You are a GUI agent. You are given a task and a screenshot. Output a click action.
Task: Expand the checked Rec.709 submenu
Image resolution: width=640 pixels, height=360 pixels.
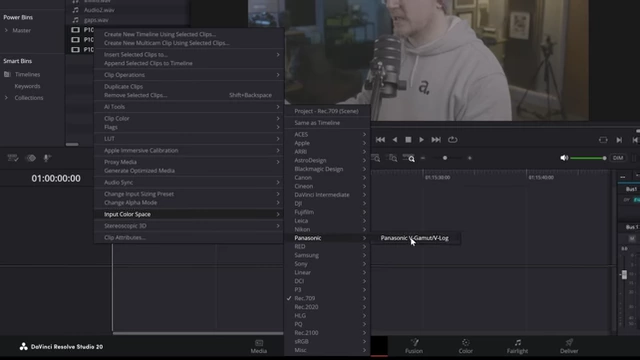[x=328, y=298]
